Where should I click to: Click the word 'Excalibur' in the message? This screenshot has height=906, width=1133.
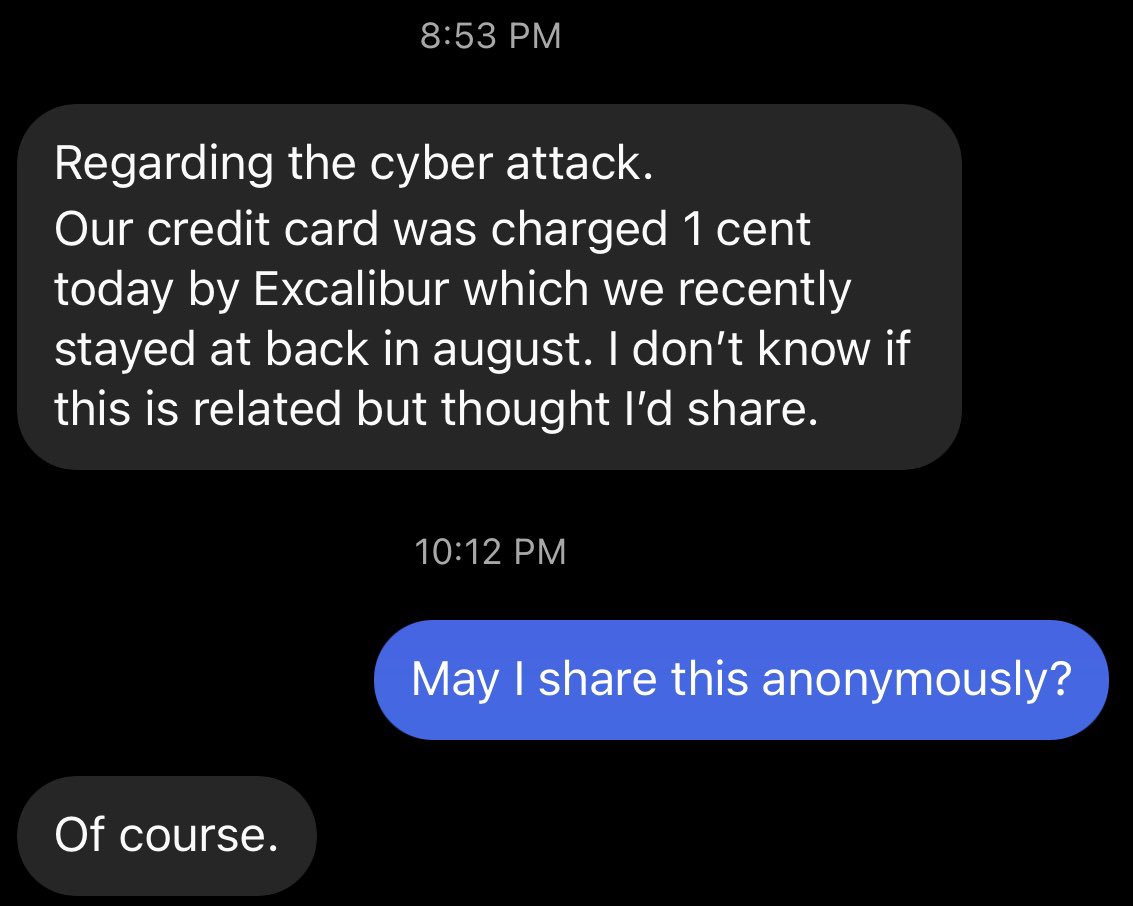click(351, 289)
